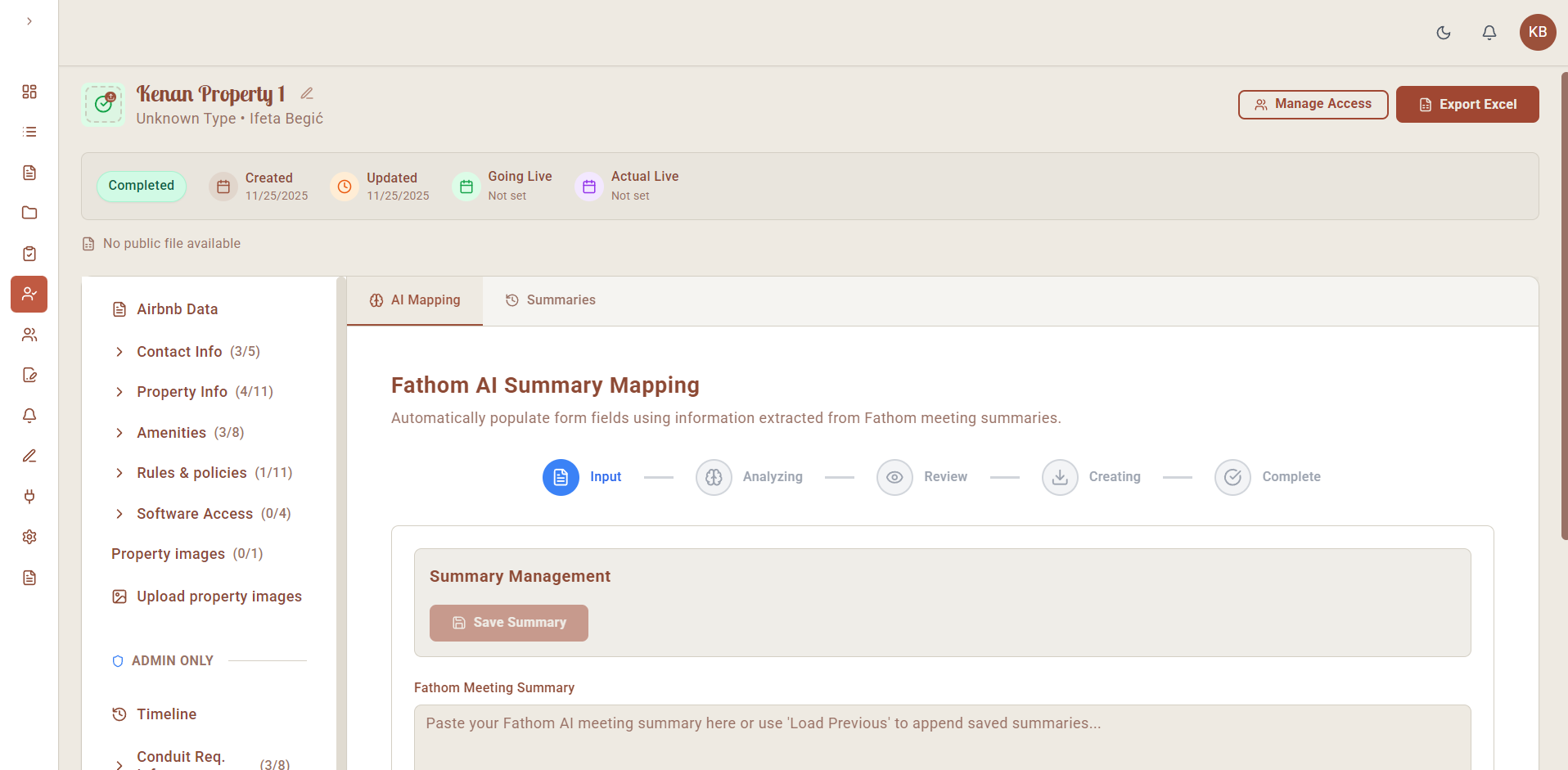Expand Rules & policies section chevron
1568x770 pixels.
(x=119, y=473)
